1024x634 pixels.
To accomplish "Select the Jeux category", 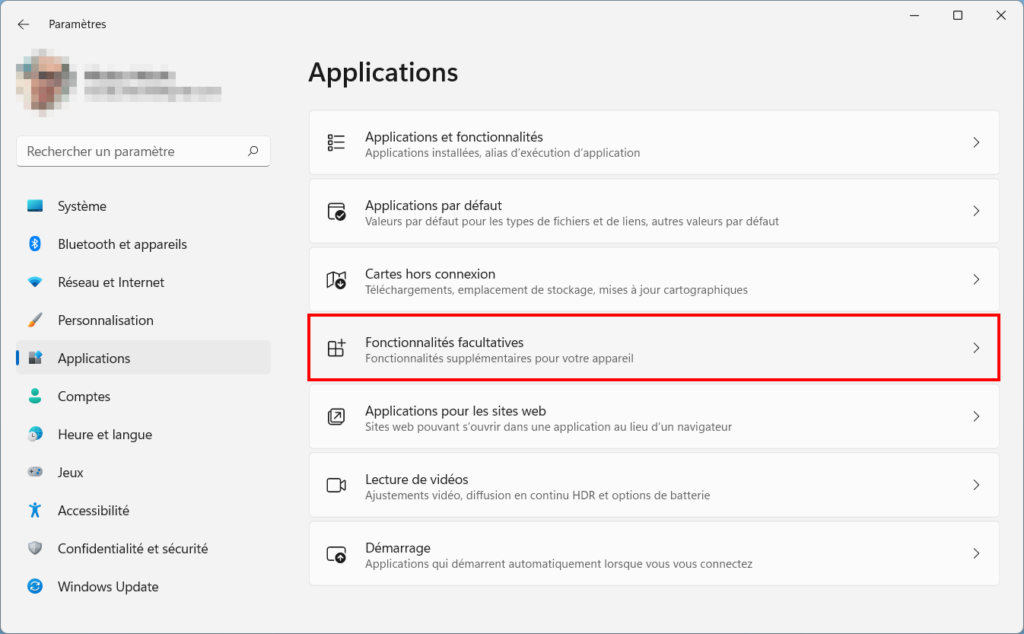I will (143, 472).
